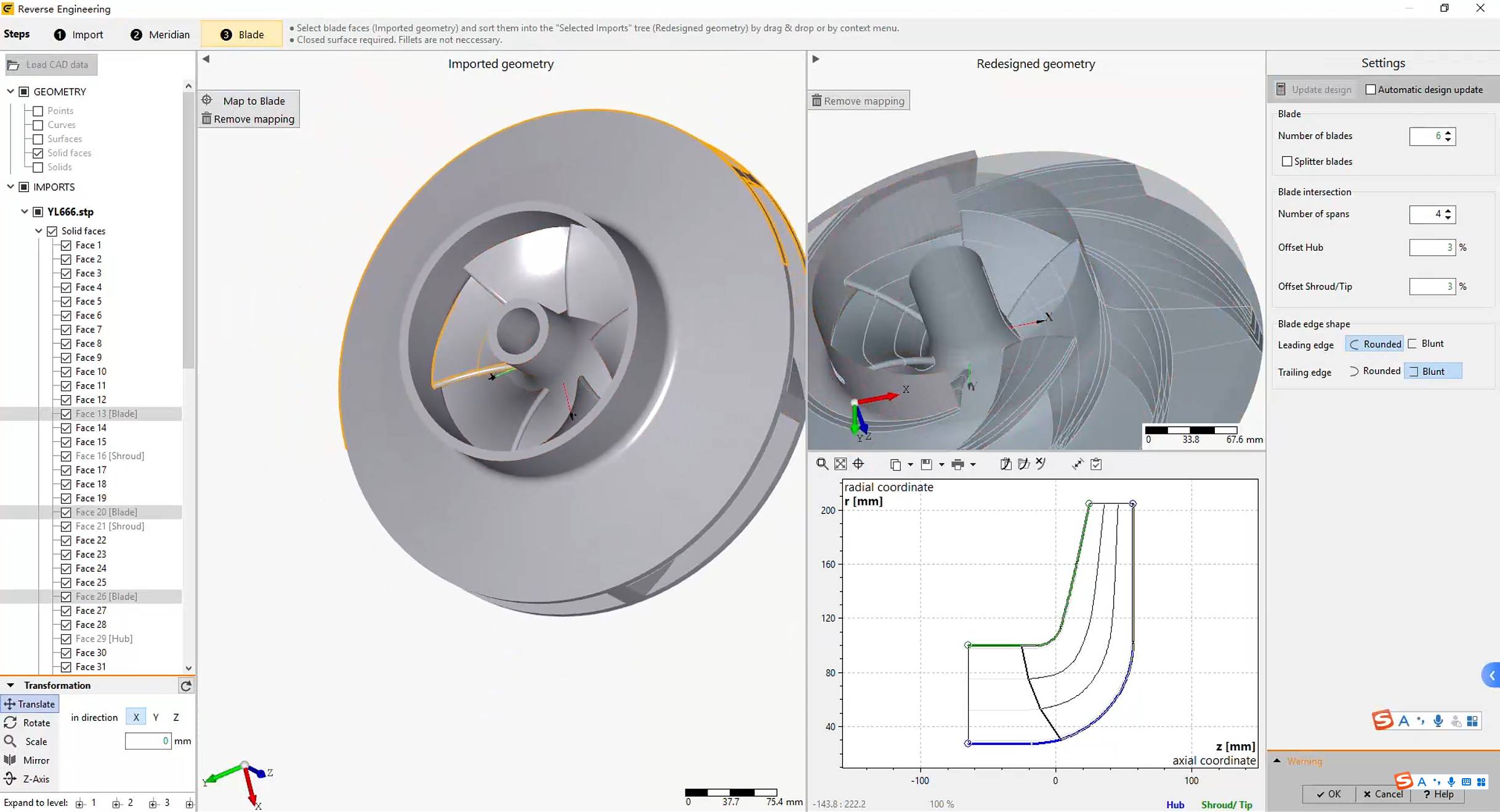The image size is (1500, 812).
Task: Increase the Number of blades stepper
Action: [x=1448, y=132]
